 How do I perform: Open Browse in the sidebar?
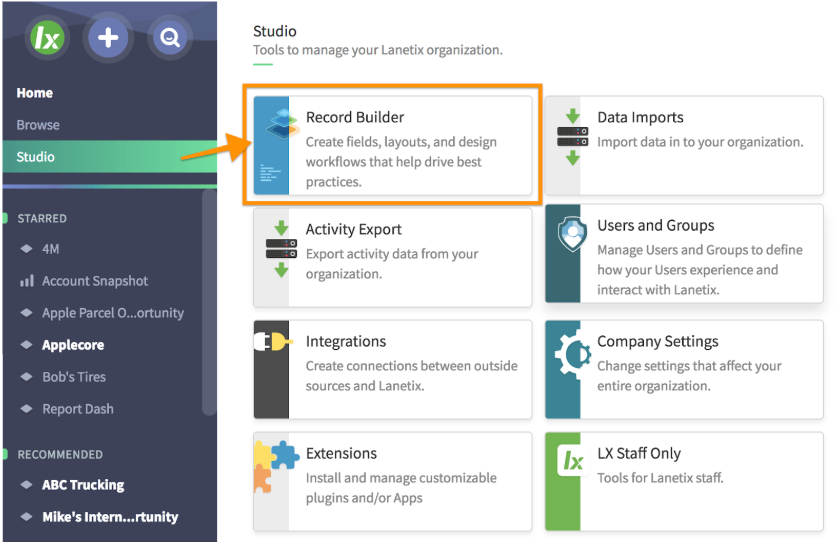38,125
